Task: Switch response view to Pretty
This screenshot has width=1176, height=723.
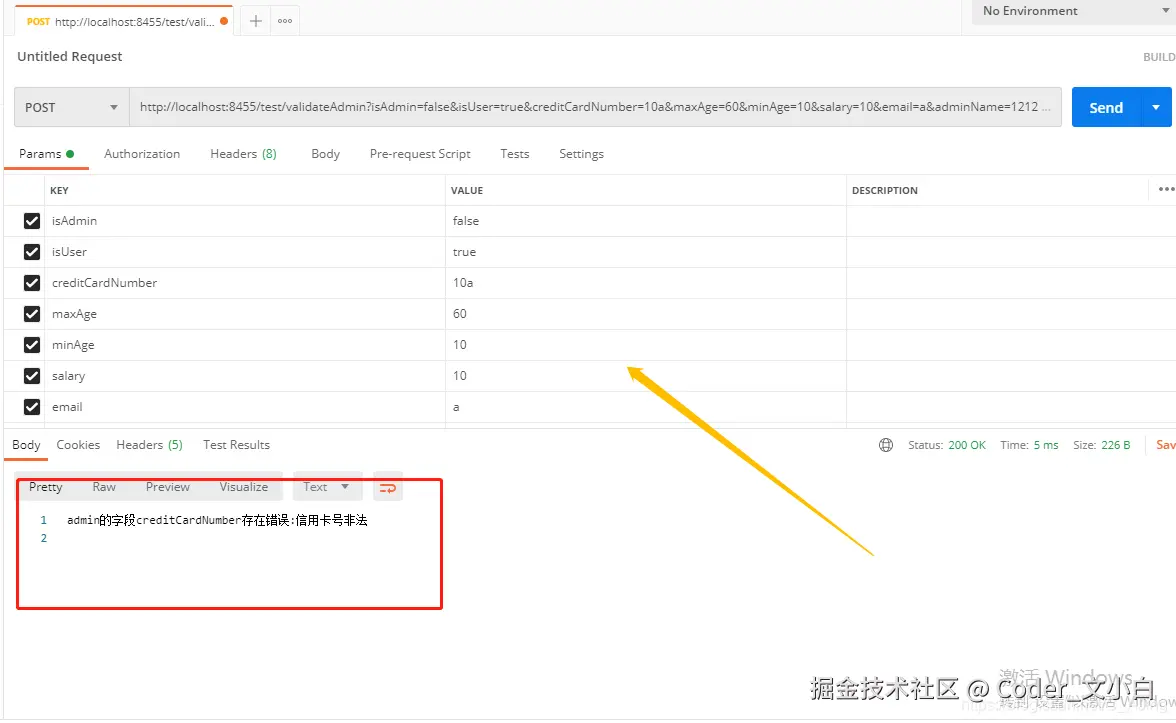Action: (x=46, y=487)
